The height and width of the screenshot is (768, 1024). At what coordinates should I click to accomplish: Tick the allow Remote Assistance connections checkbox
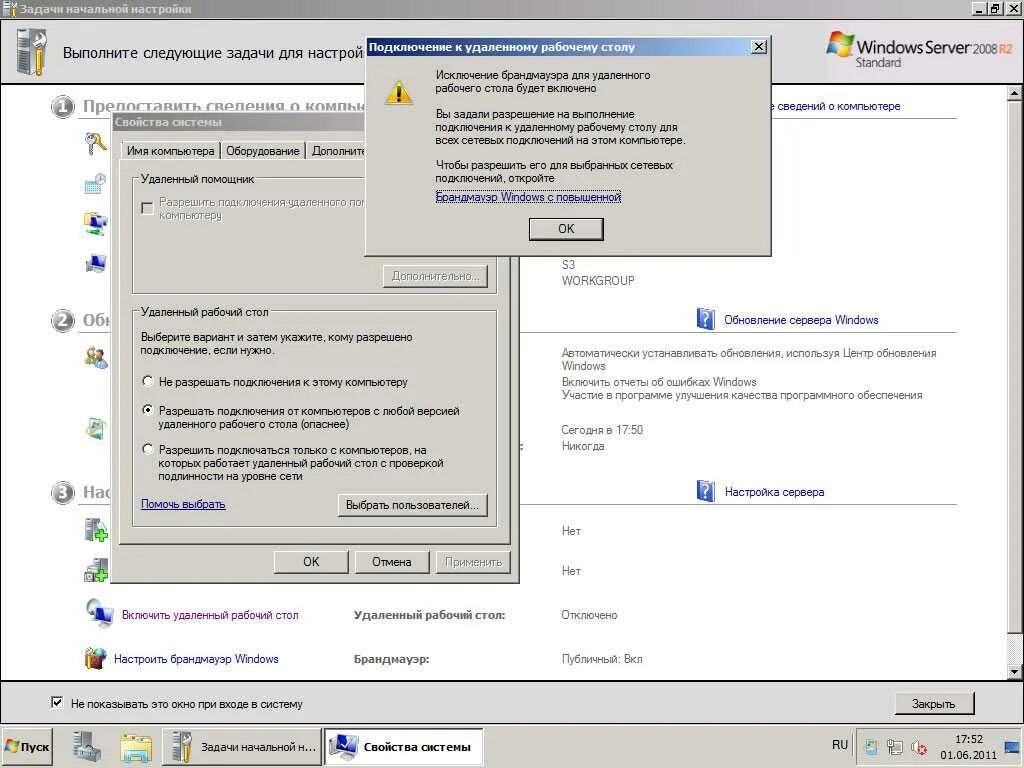point(147,207)
